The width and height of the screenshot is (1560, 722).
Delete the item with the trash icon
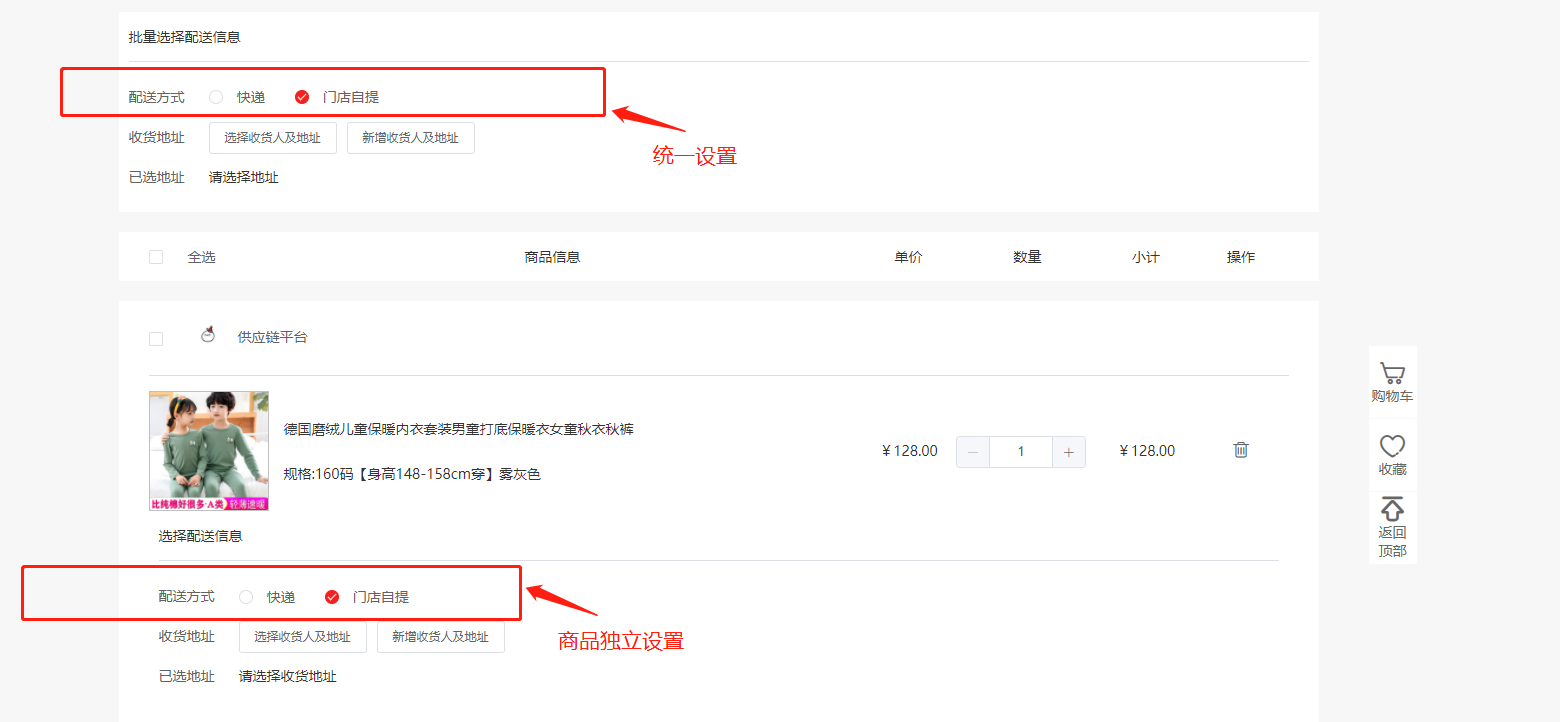[x=1241, y=450]
